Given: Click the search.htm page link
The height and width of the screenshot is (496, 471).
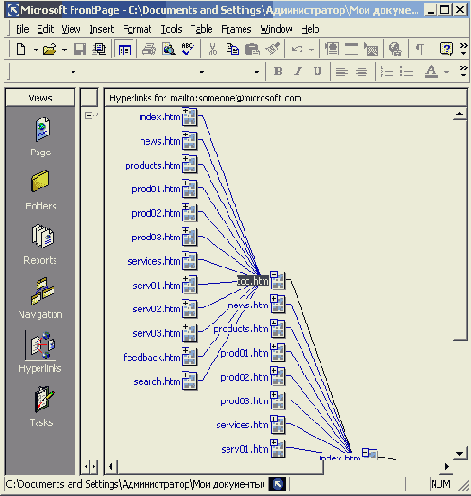Looking at the screenshot, I should click(x=157, y=382).
